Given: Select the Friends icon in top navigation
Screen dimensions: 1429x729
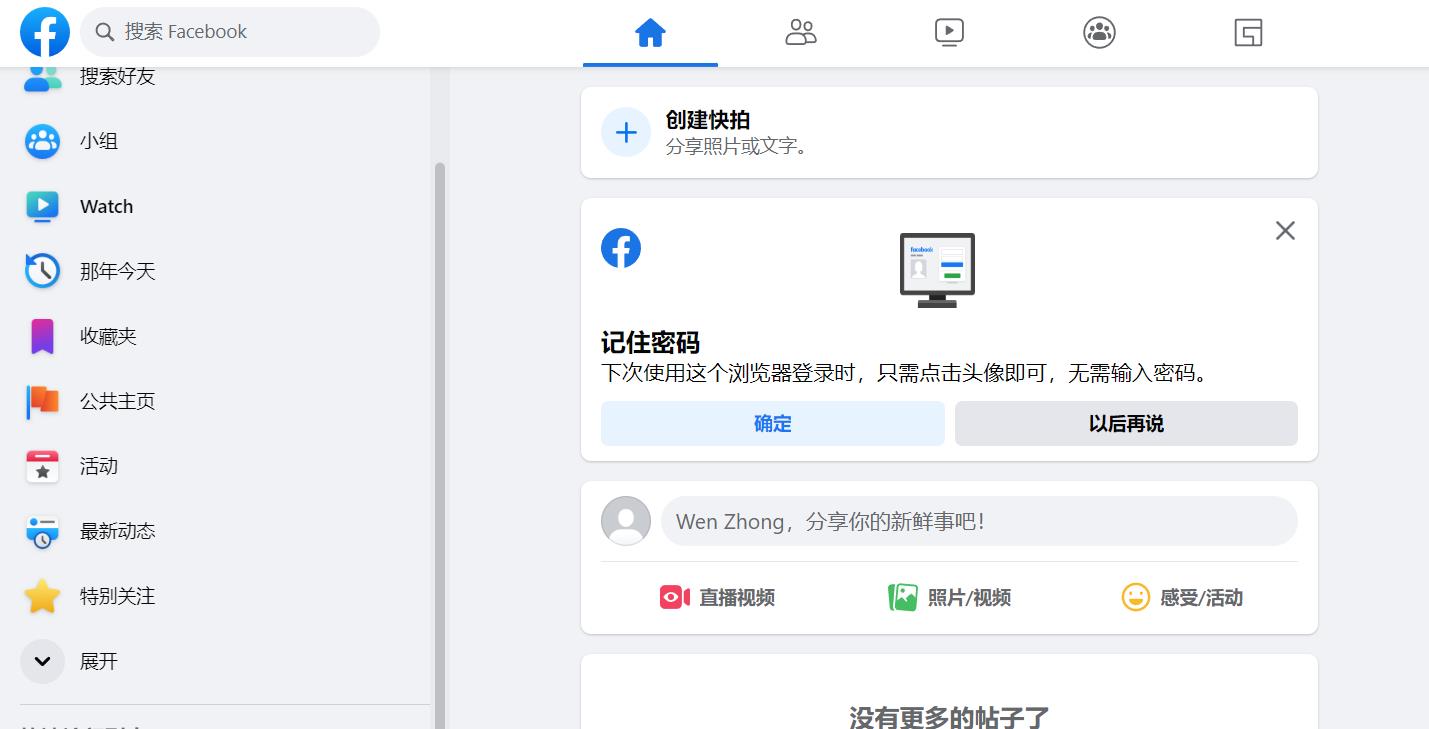Looking at the screenshot, I should 799,31.
